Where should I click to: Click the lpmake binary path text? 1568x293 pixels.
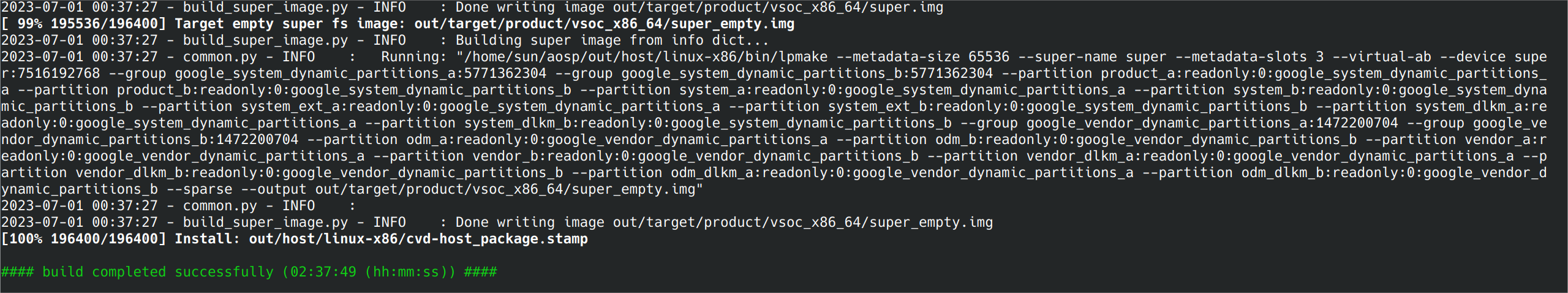pos(646,56)
